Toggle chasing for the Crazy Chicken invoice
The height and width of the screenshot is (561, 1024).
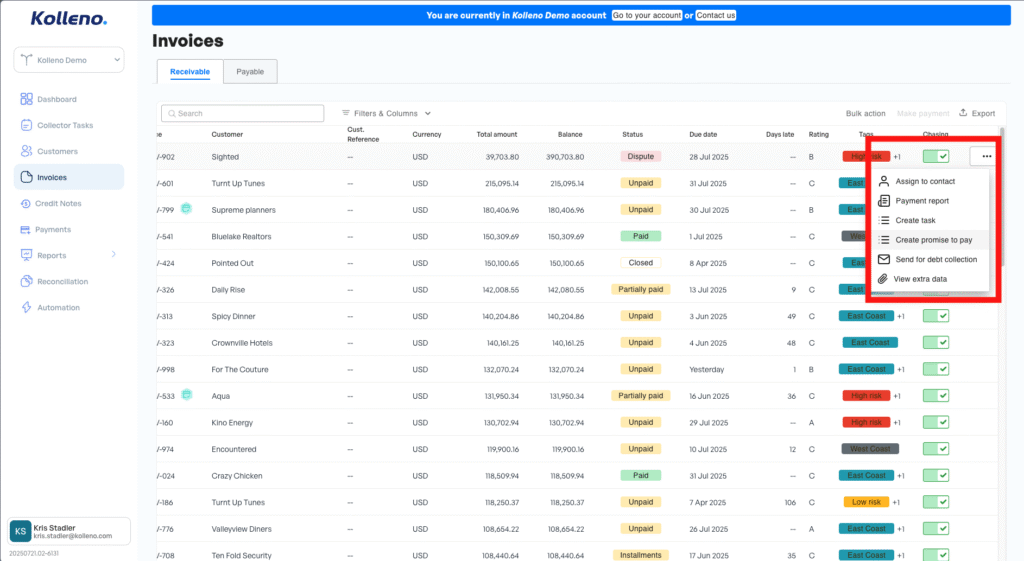[936, 475]
